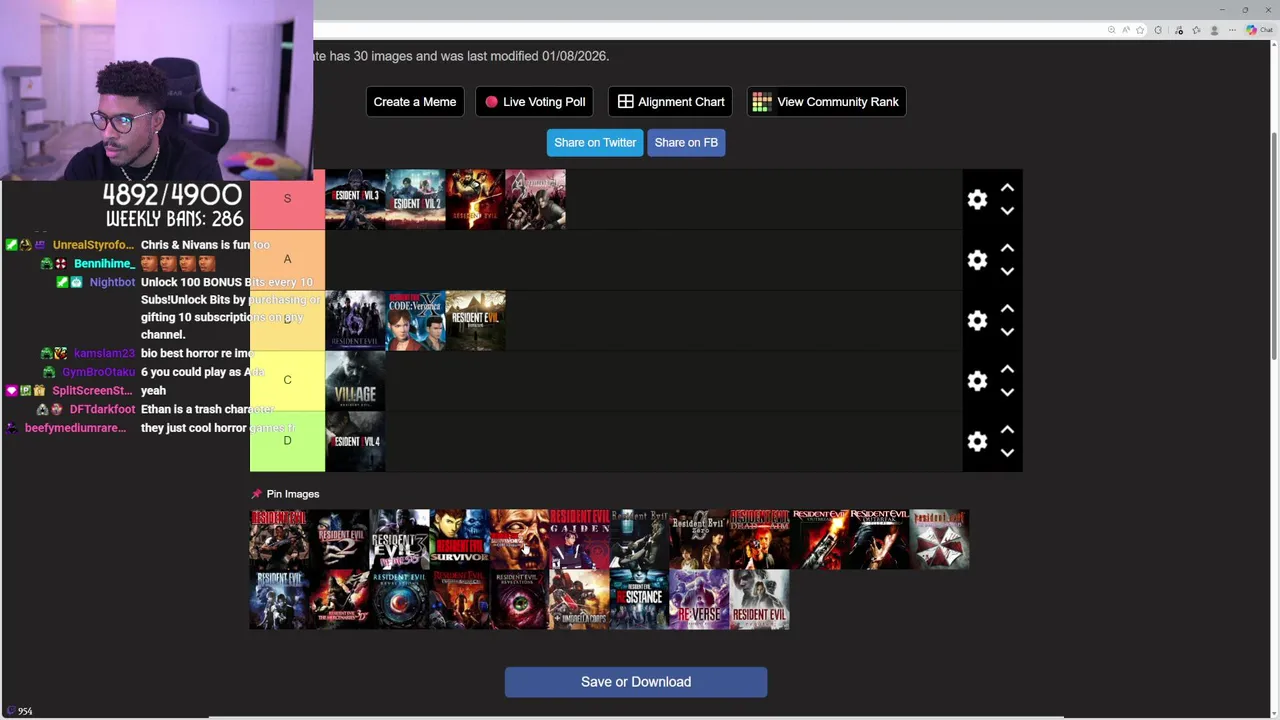
Task: Click the read aloud icon in address bar
Action: (x=1126, y=30)
